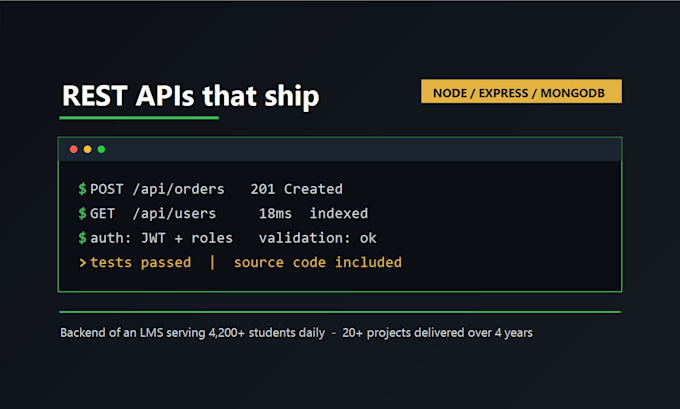Click the red dot in terminal title bar
The height and width of the screenshot is (409, 680).
74,149
